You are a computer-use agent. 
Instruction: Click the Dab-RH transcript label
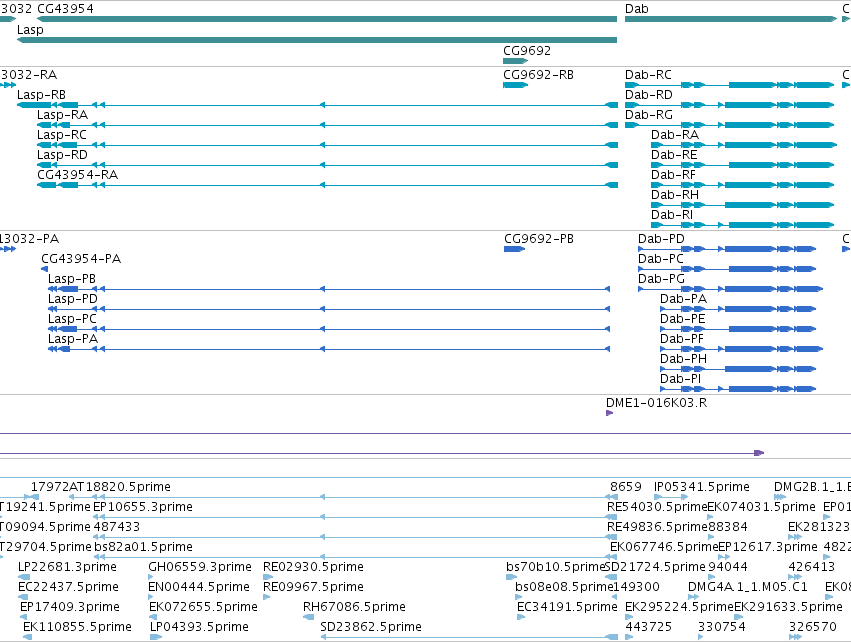675,195
